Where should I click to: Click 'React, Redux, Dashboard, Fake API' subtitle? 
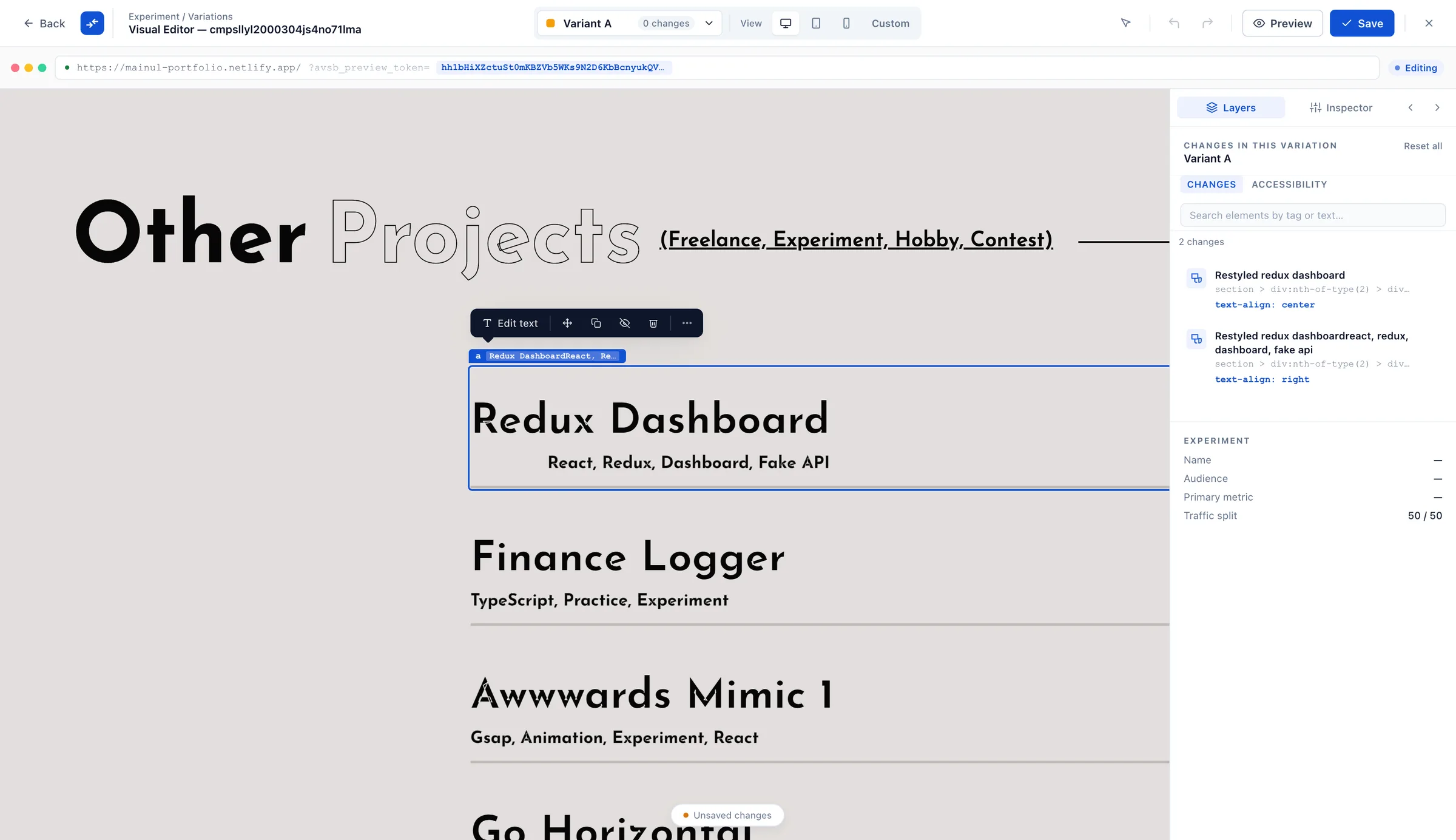click(x=688, y=462)
